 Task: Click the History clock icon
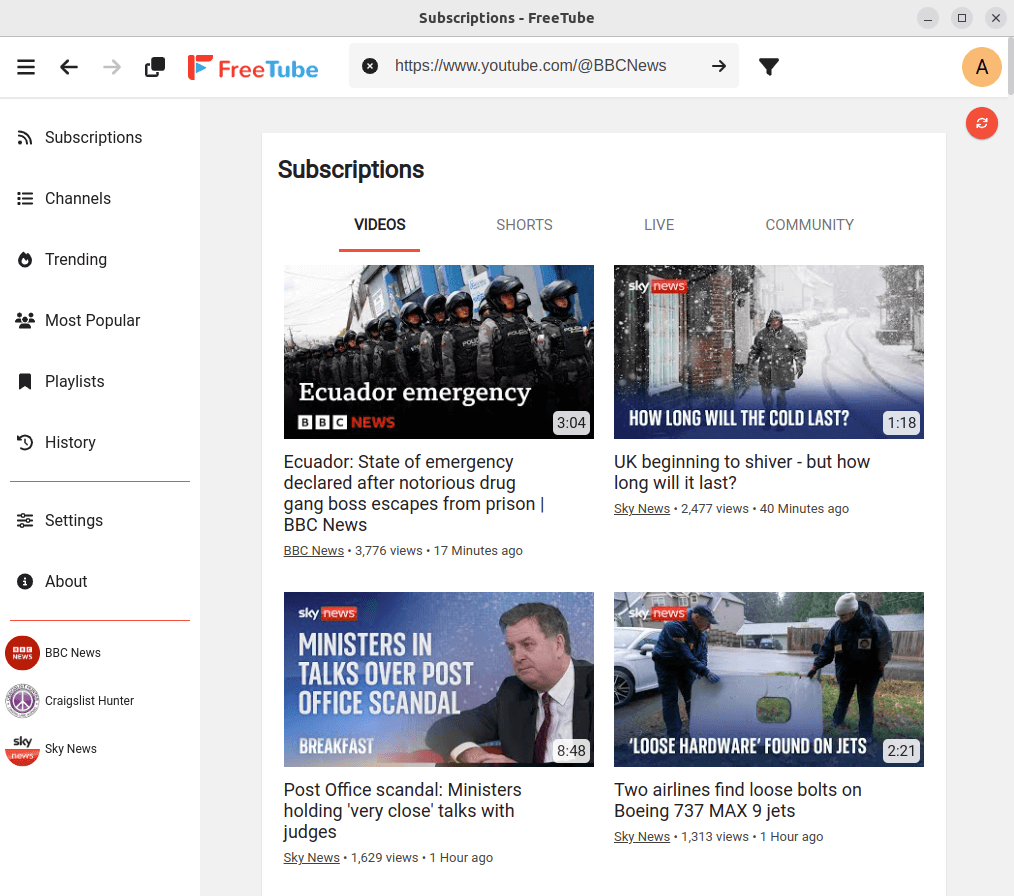25,442
